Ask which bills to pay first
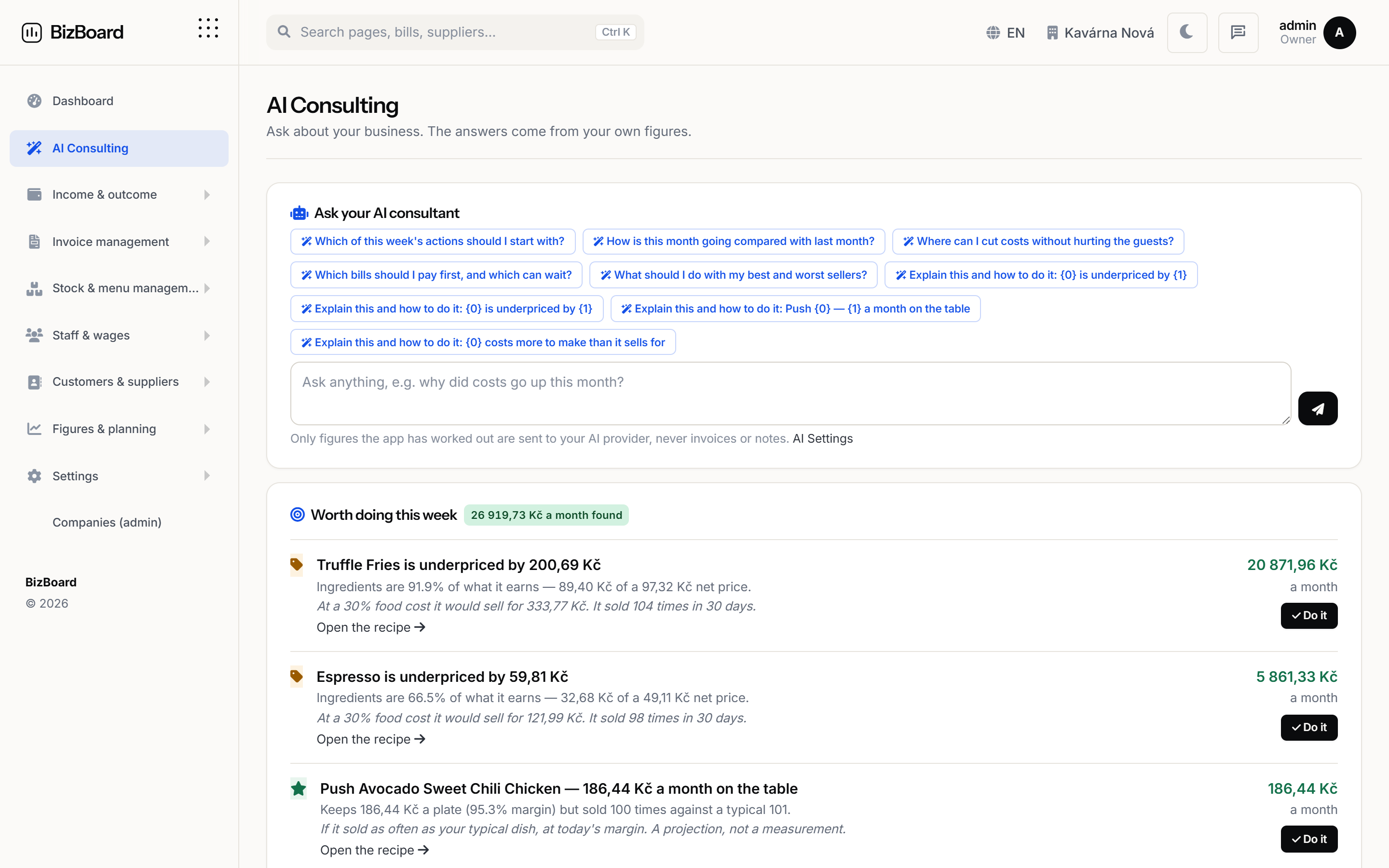The image size is (1389, 868). pyautogui.click(x=436, y=275)
